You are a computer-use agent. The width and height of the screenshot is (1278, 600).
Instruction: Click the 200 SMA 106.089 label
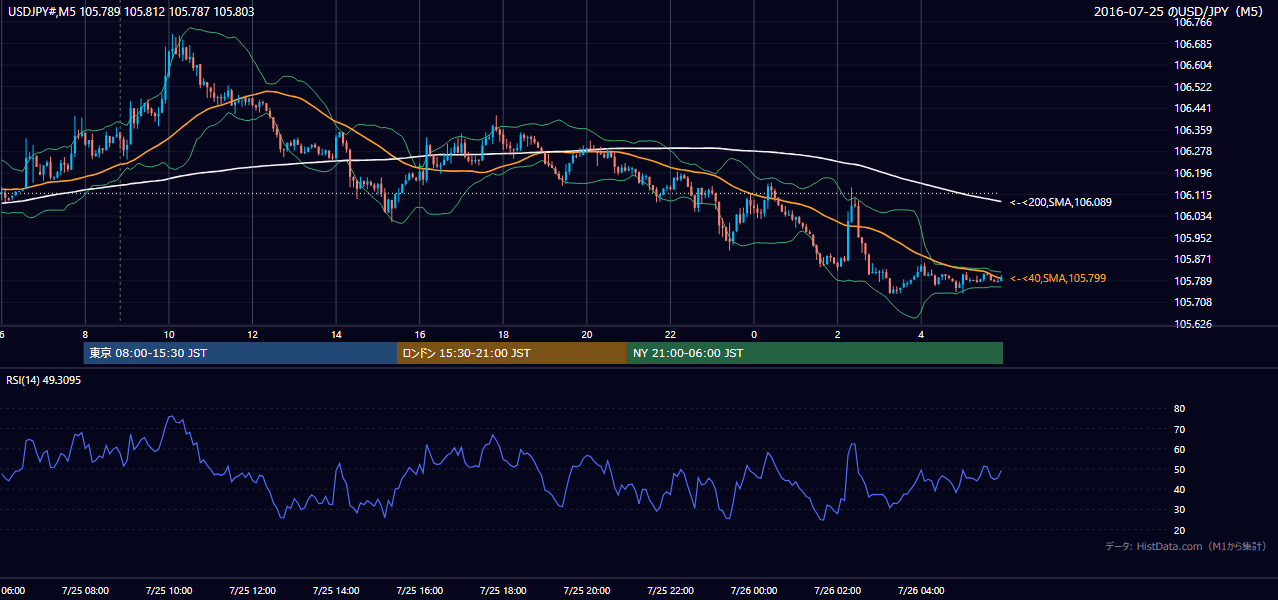(1061, 202)
